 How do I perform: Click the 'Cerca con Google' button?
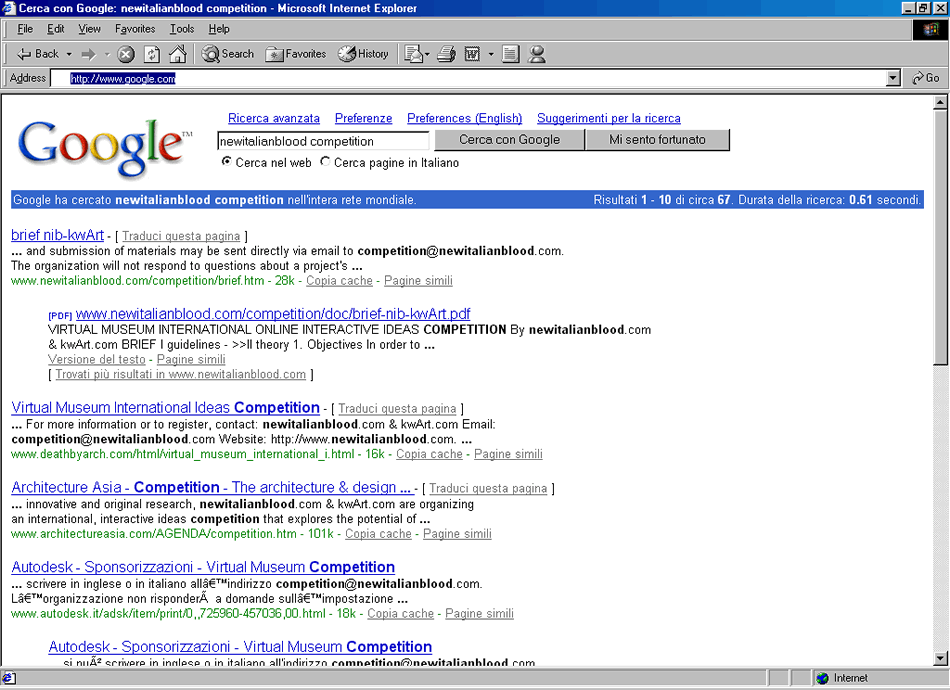pos(510,140)
